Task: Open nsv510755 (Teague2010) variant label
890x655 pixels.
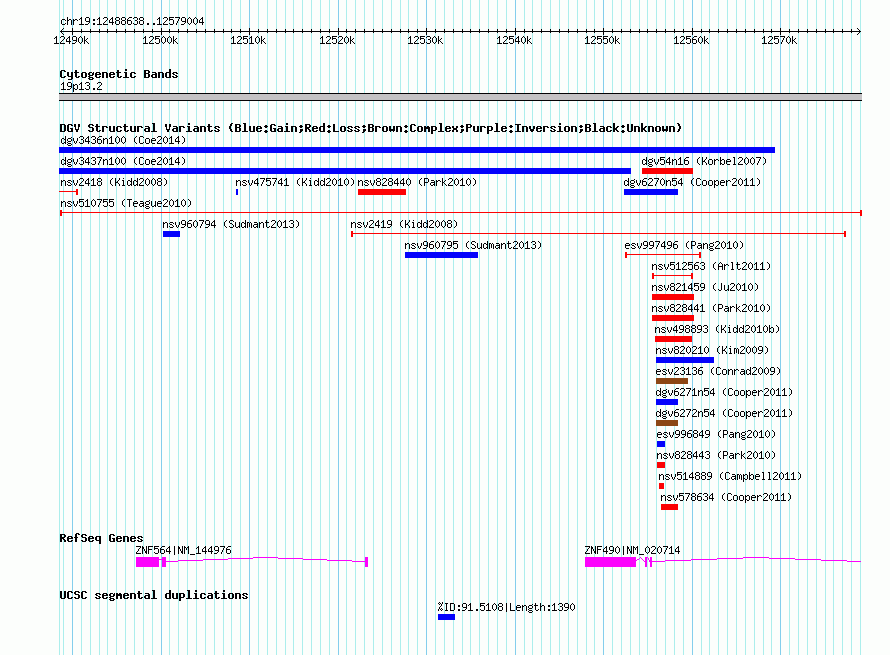Action: 126,203
